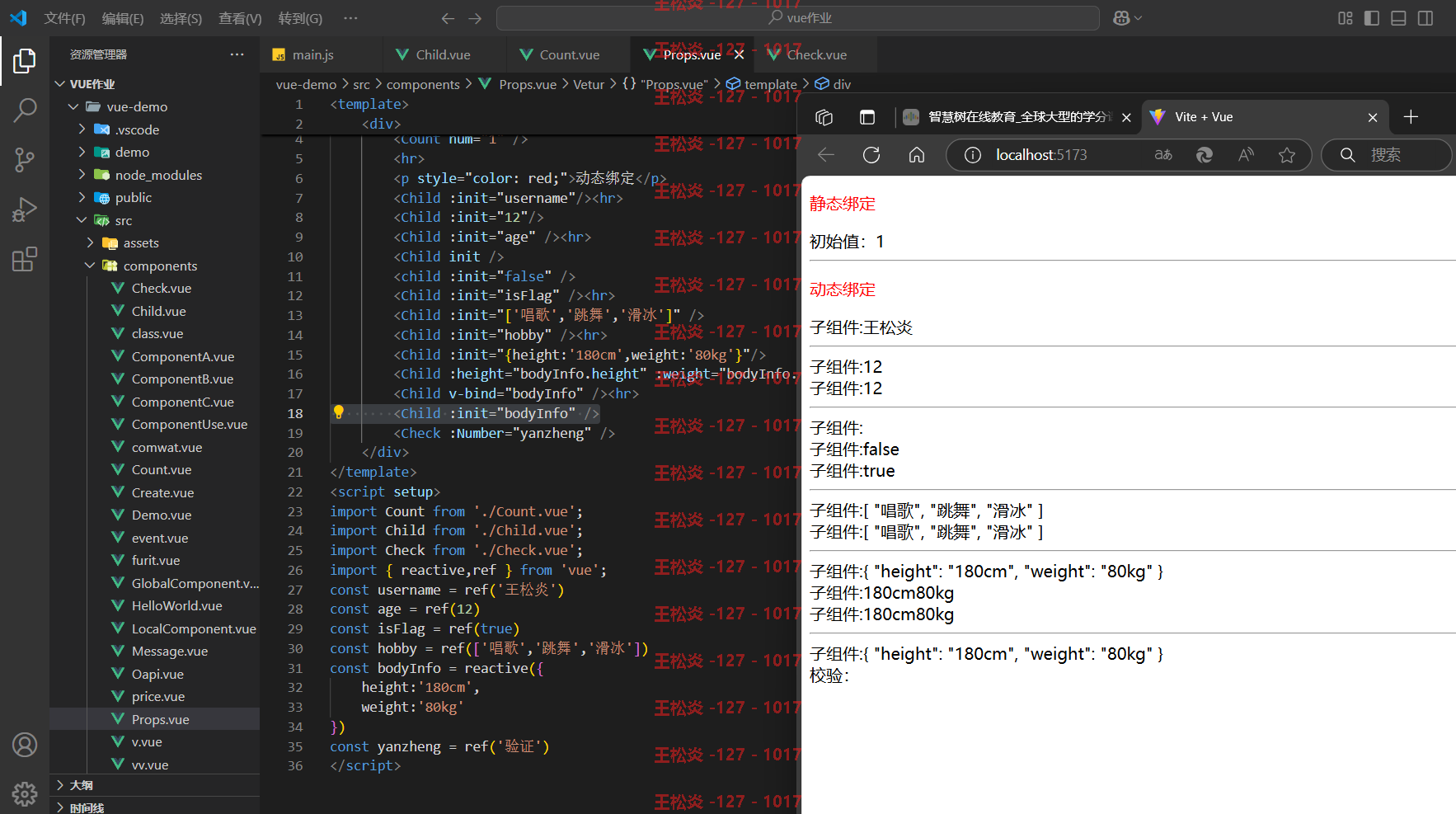The height and width of the screenshot is (814, 1456).
Task: Click the read aloud icon in address bar
Action: (1246, 155)
